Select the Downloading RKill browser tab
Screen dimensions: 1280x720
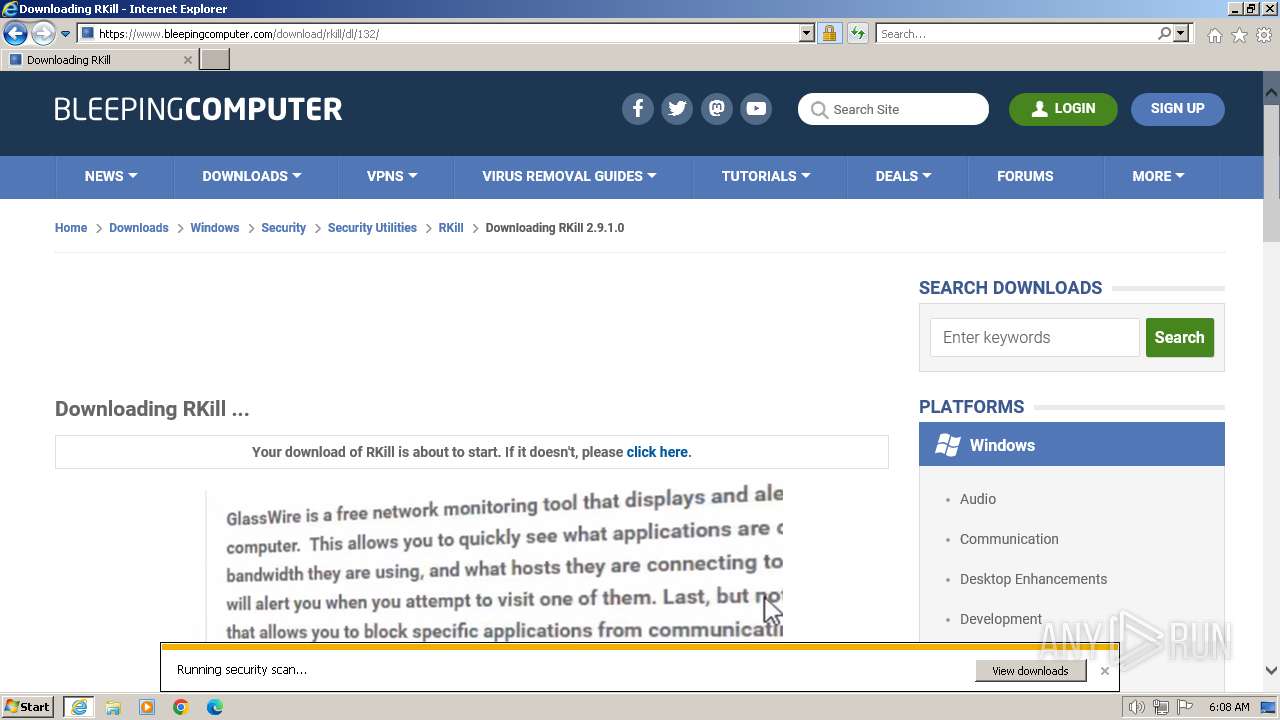(x=99, y=60)
